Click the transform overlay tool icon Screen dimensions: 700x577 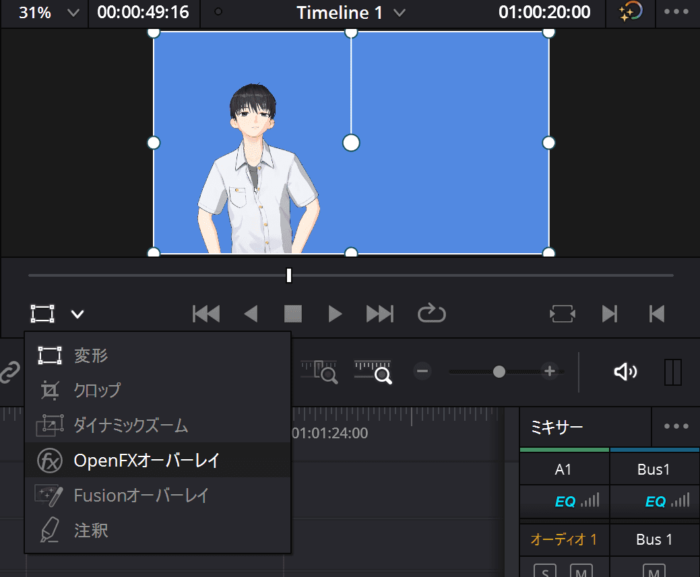tap(42, 314)
